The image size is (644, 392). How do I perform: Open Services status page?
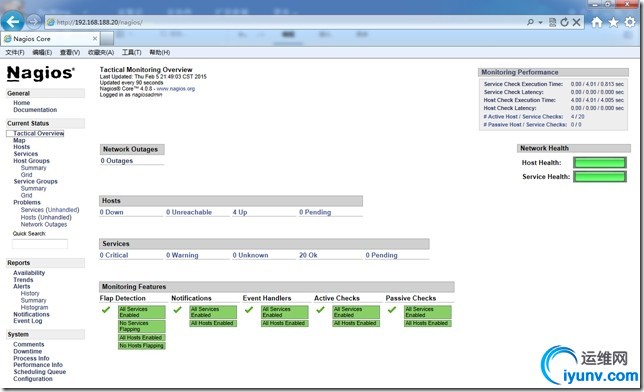pos(25,154)
